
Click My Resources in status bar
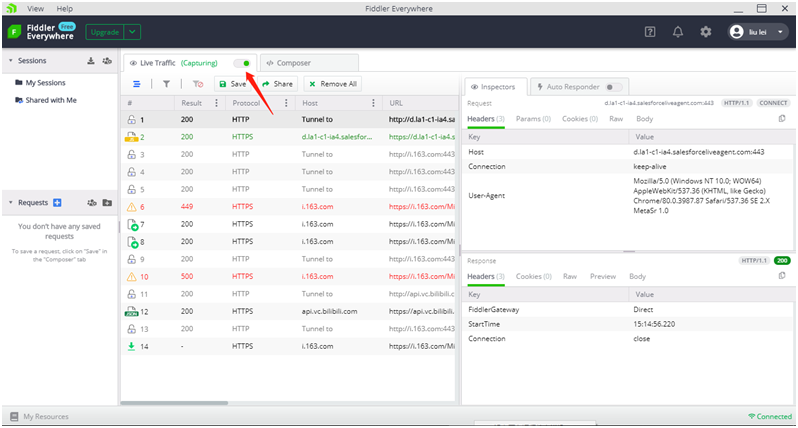(46, 416)
